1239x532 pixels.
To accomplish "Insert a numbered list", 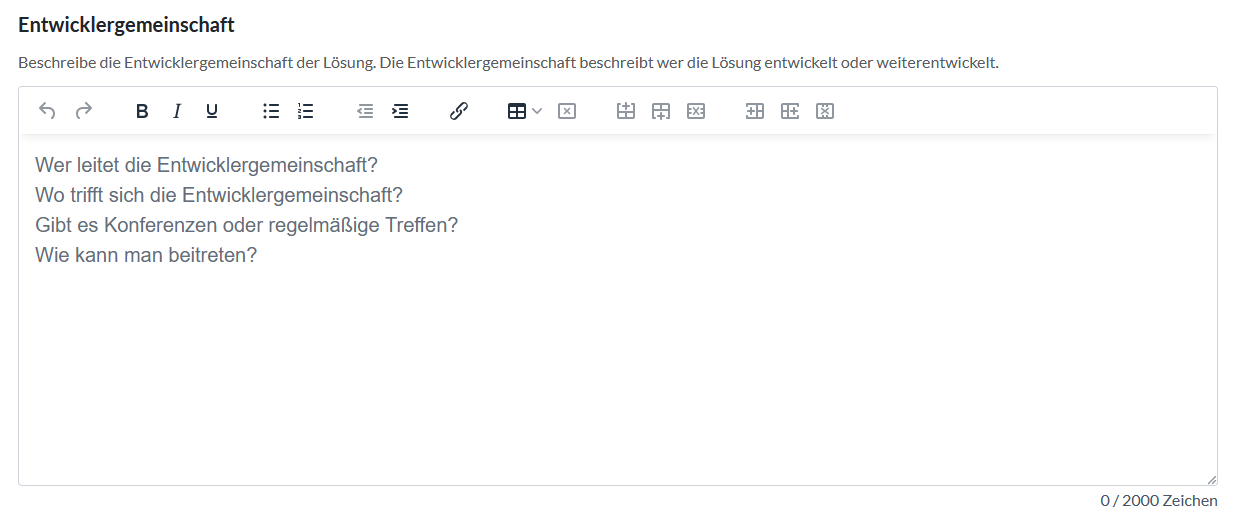I will click(306, 111).
